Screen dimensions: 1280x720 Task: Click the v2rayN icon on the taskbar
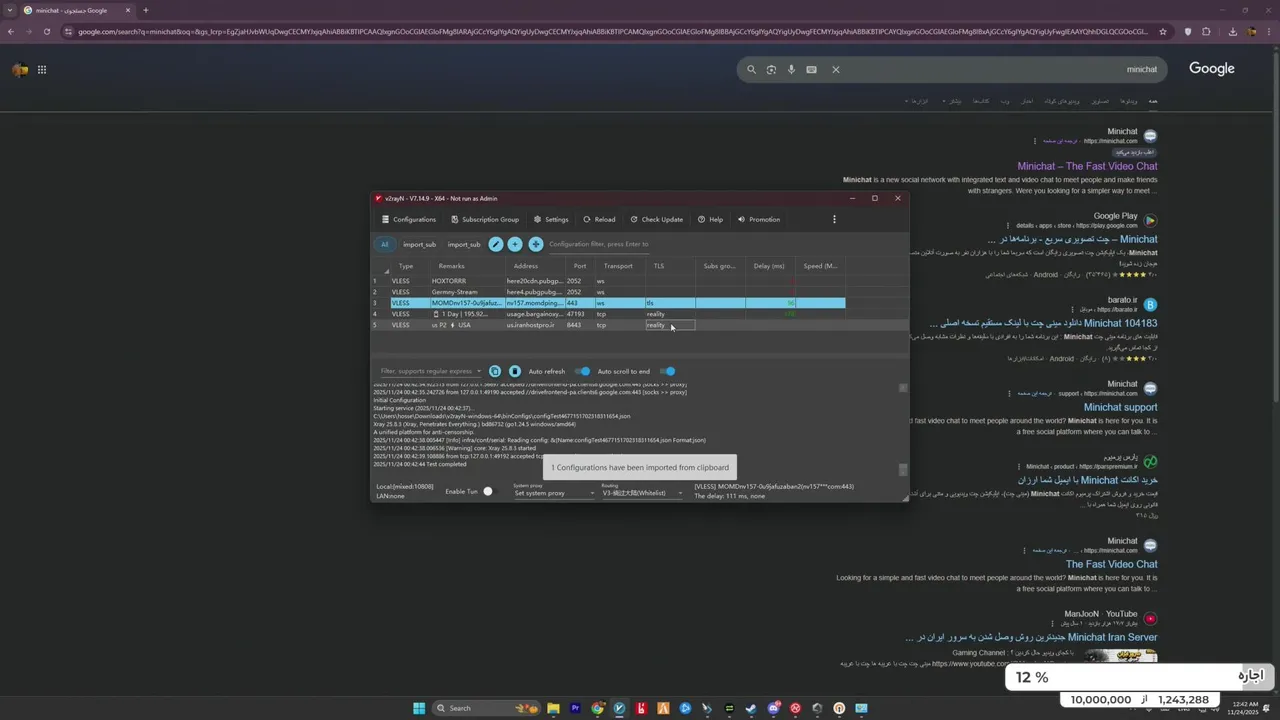tap(619, 708)
